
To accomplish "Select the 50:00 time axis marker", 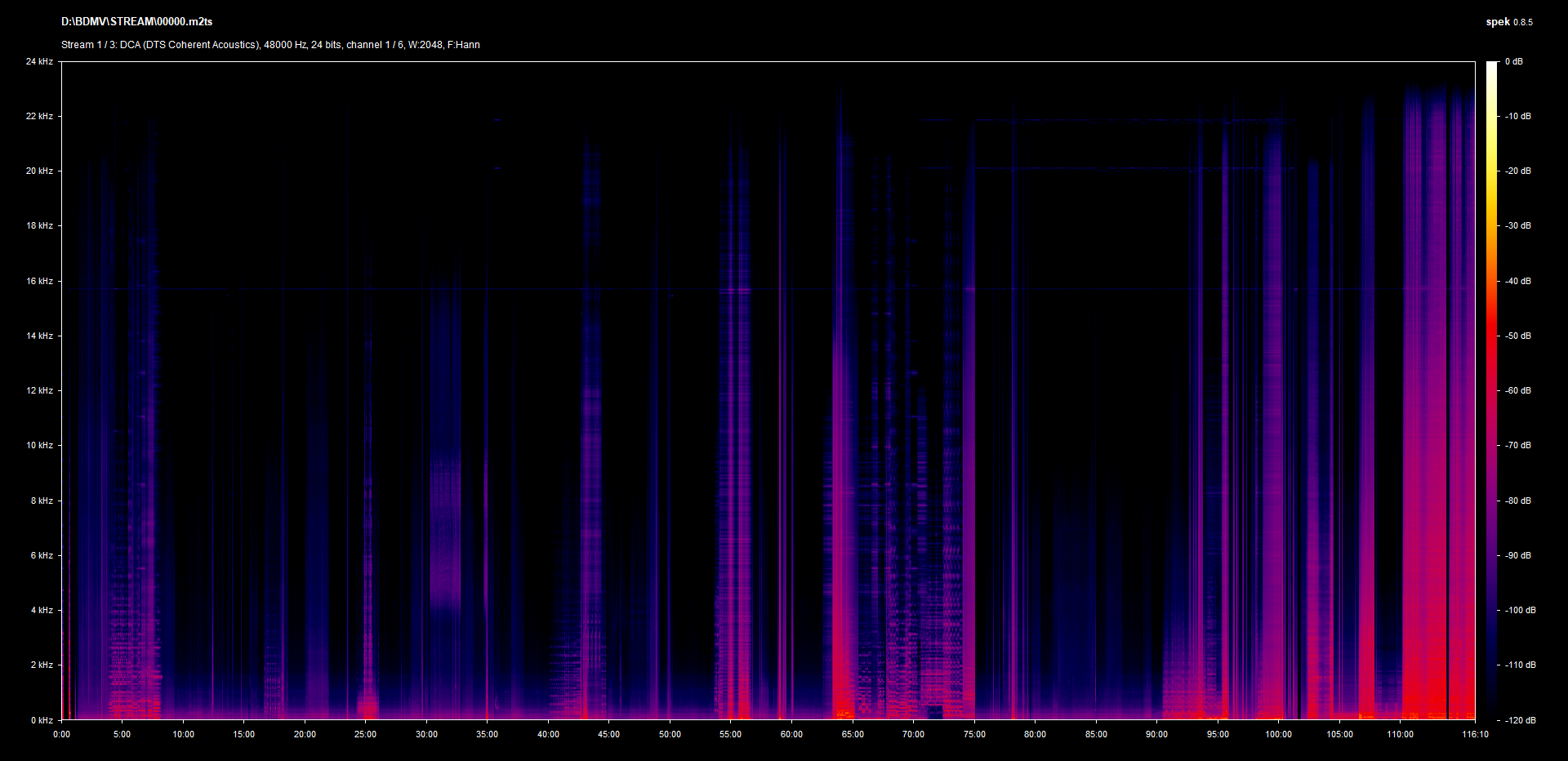I will (670, 734).
